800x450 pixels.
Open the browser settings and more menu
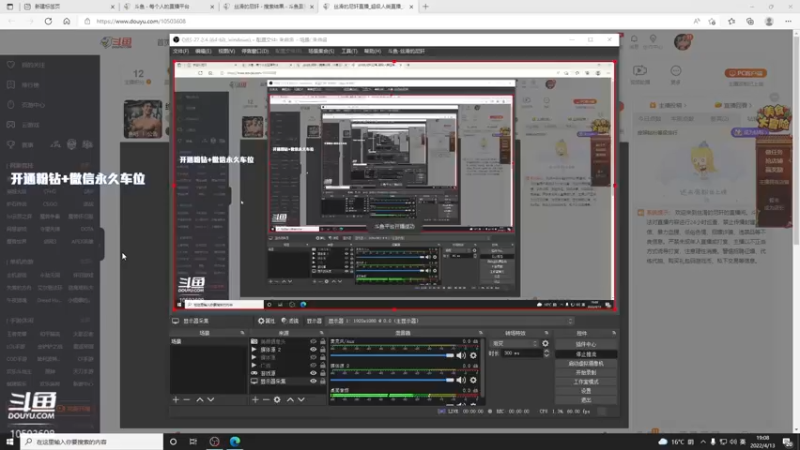click(788, 21)
